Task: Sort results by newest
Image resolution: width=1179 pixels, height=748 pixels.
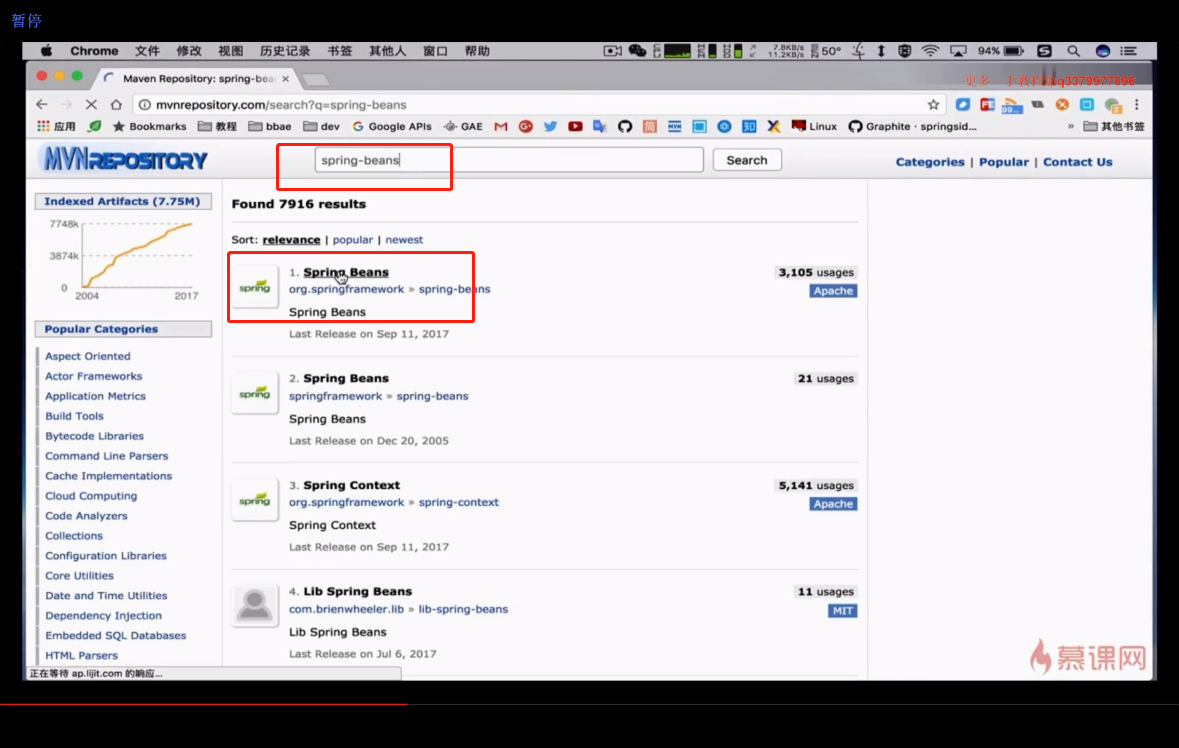Action: 404,239
